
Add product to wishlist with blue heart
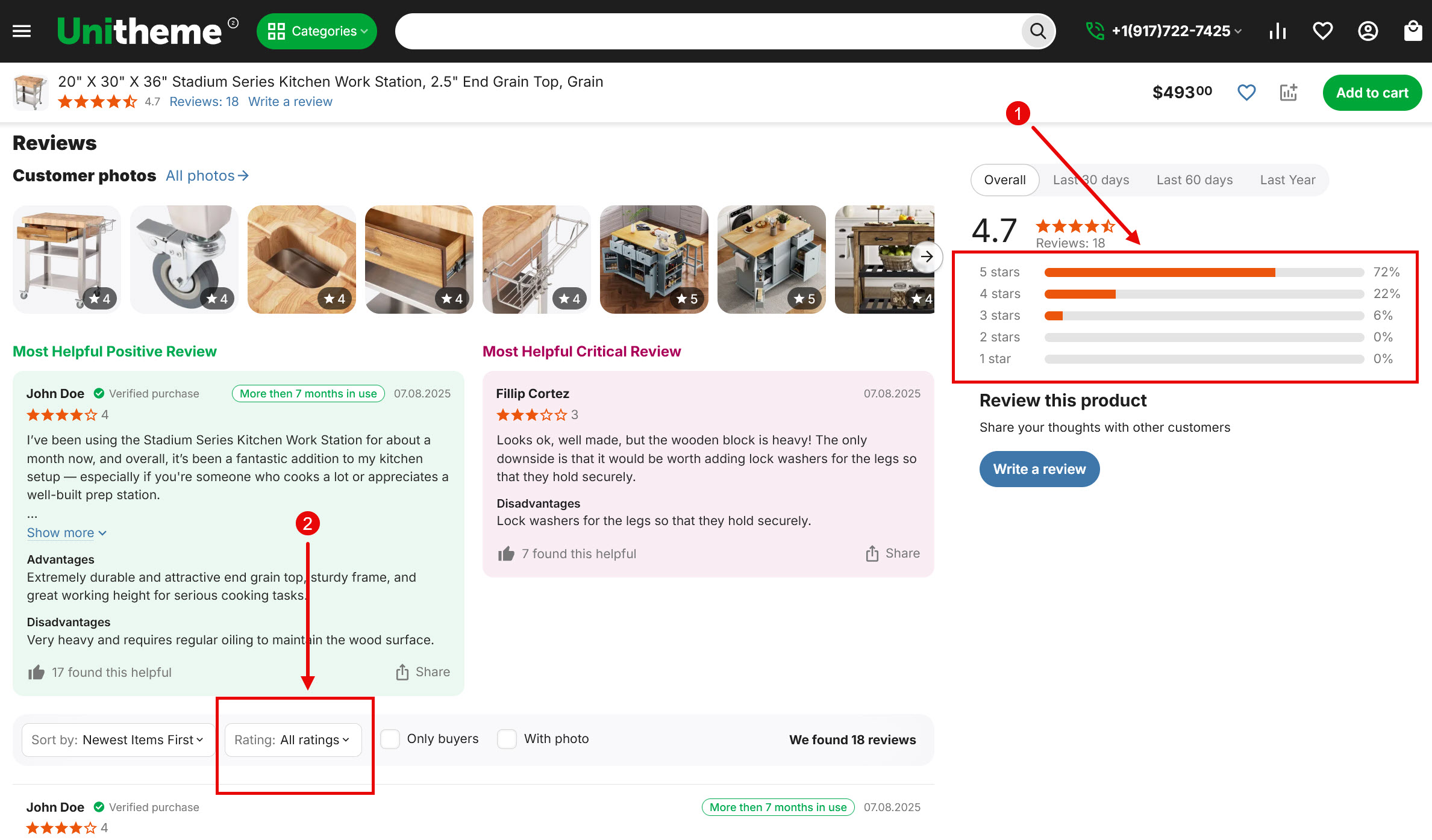[1246, 93]
